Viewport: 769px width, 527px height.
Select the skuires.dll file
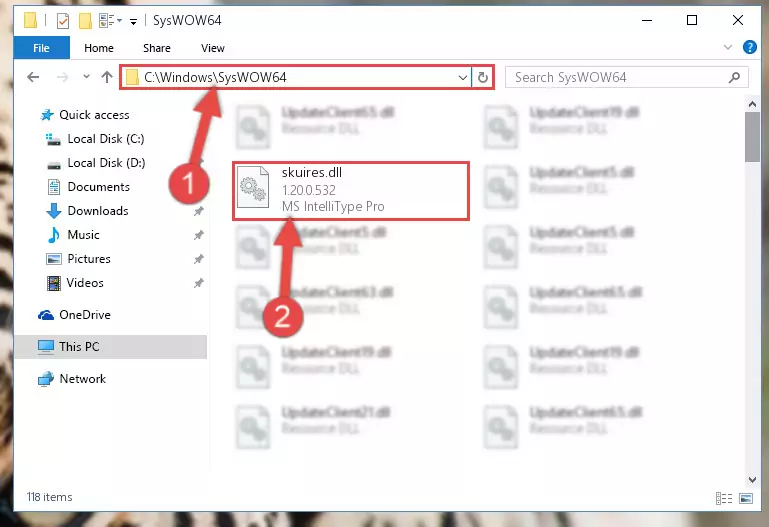pyautogui.click(x=351, y=191)
